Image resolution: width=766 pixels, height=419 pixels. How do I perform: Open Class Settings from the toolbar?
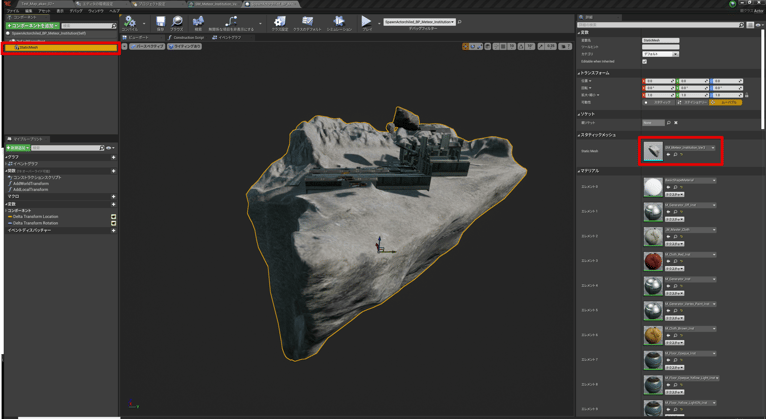(279, 22)
